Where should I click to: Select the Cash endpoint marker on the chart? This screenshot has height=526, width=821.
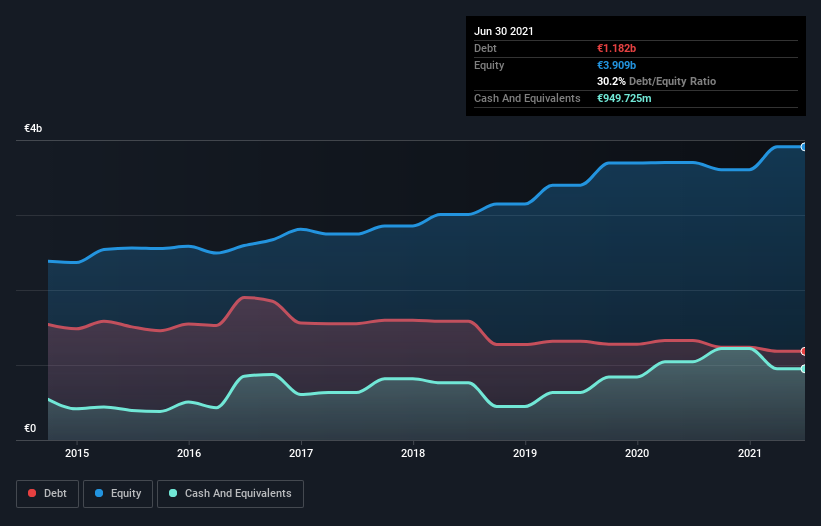pos(804,369)
